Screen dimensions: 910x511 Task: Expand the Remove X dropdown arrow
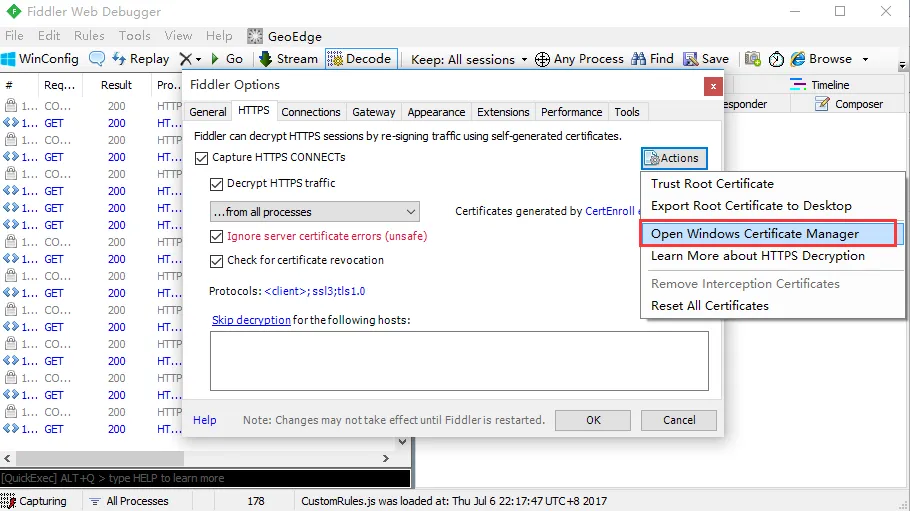(x=198, y=59)
